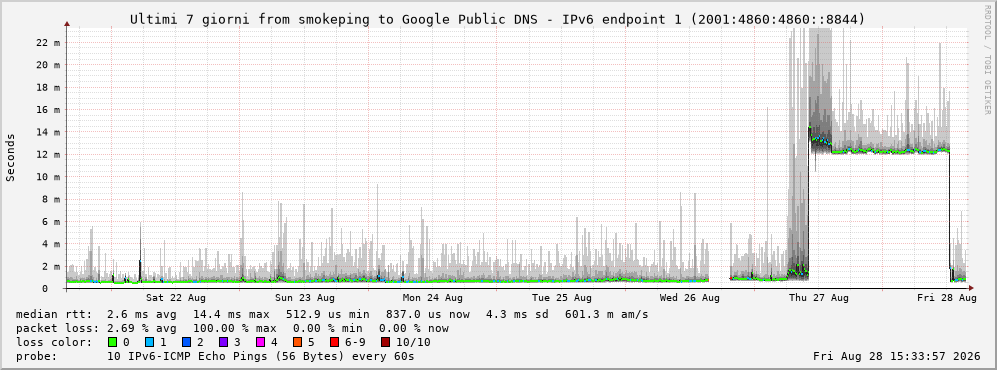
Task: Click the Thu 27 Aug axis label
Action: pos(819,298)
